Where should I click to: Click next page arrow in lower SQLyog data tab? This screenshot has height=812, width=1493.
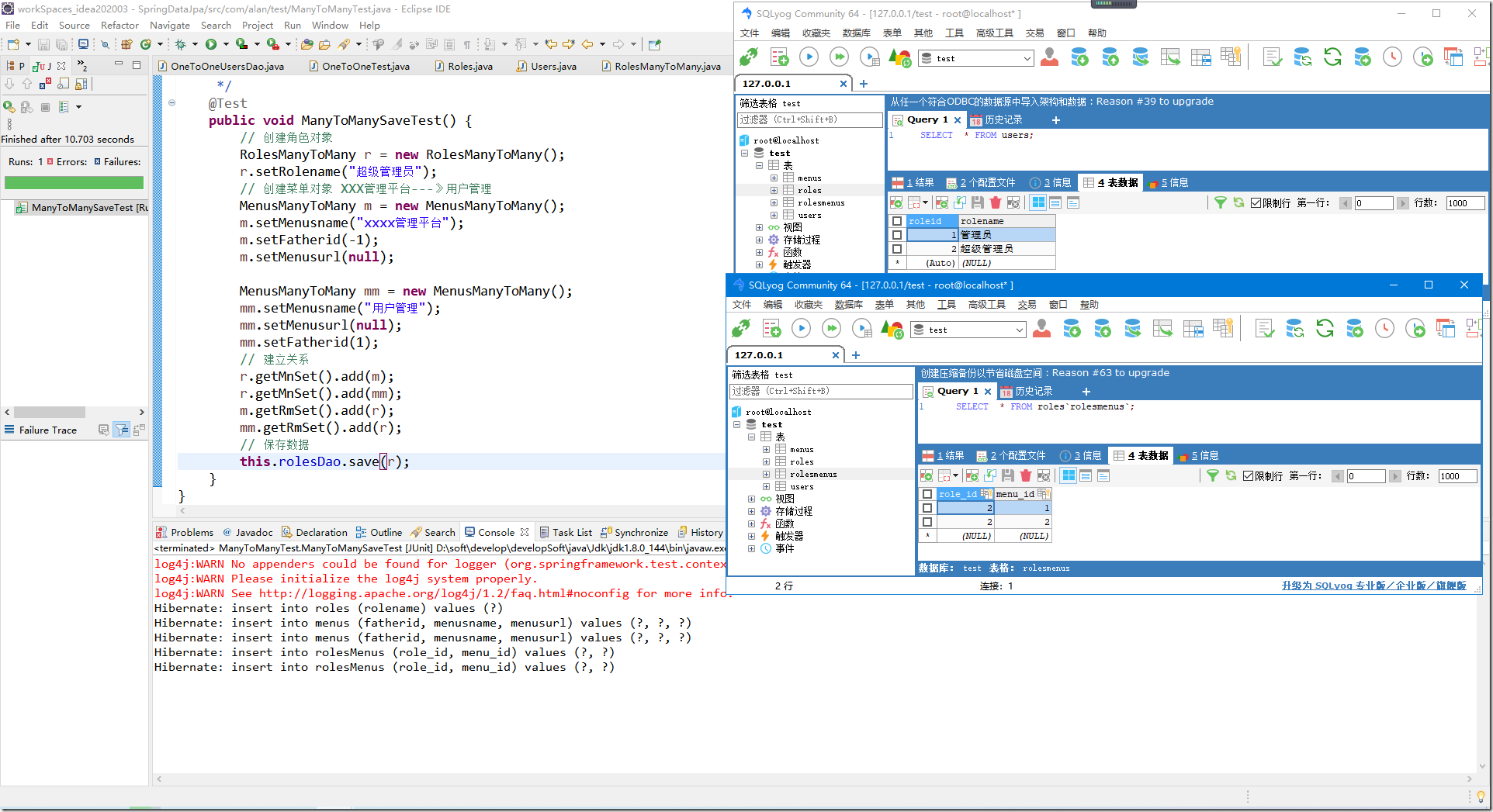coord(1395,476)
